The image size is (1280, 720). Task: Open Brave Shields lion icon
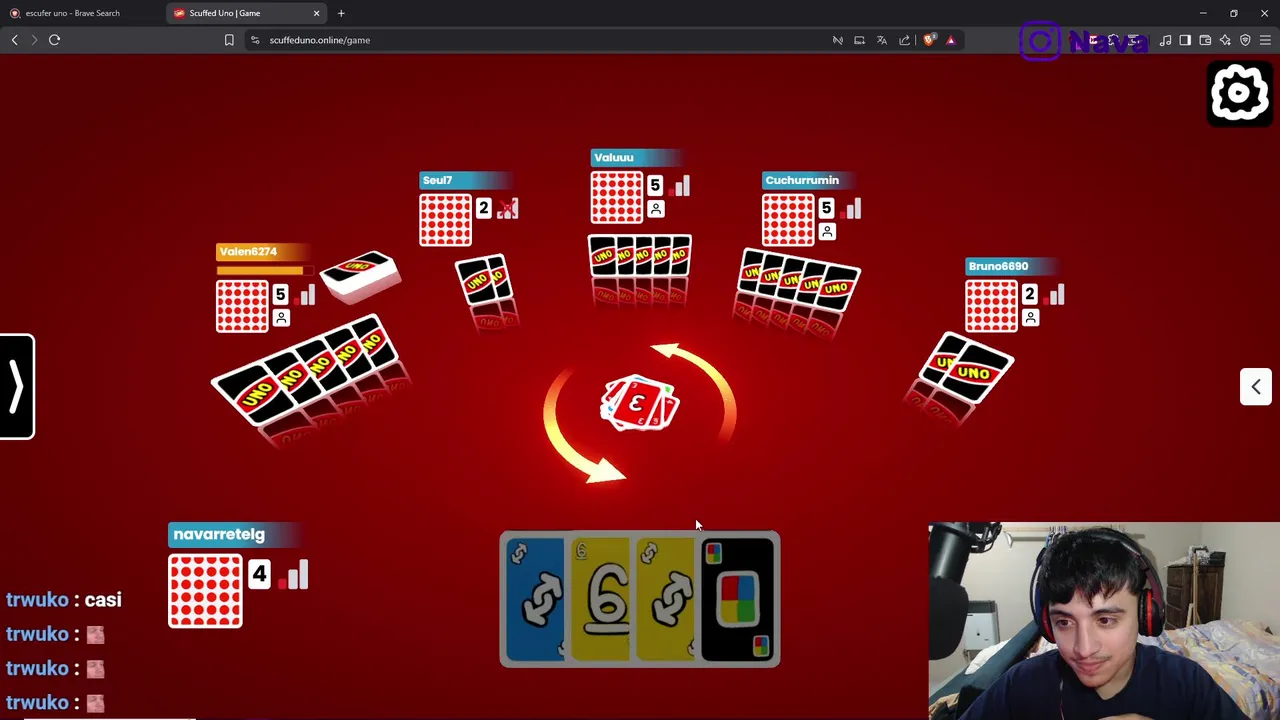tap(929, 40)
